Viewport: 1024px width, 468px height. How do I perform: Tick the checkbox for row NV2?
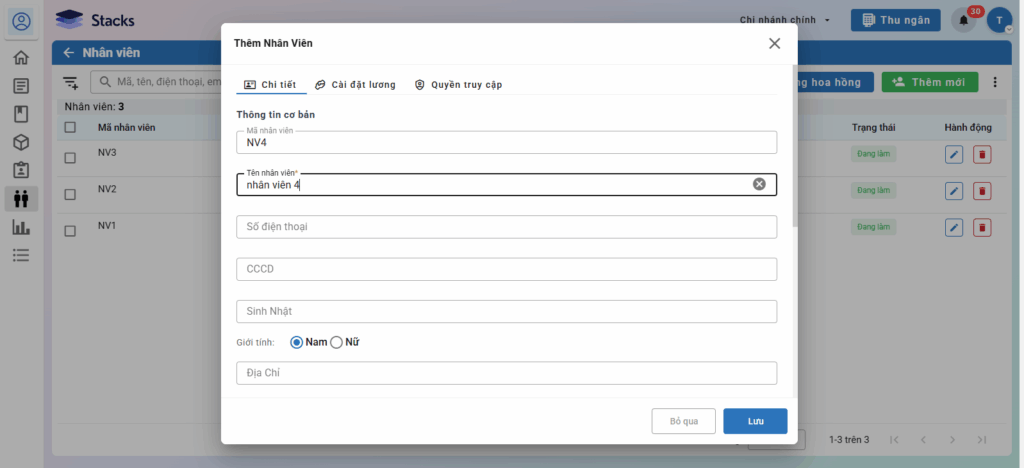(70, 194)
